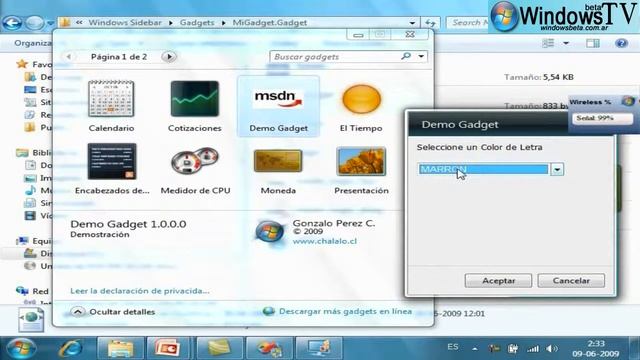Click the Explorer Back navigation button

tap(12, 23)
